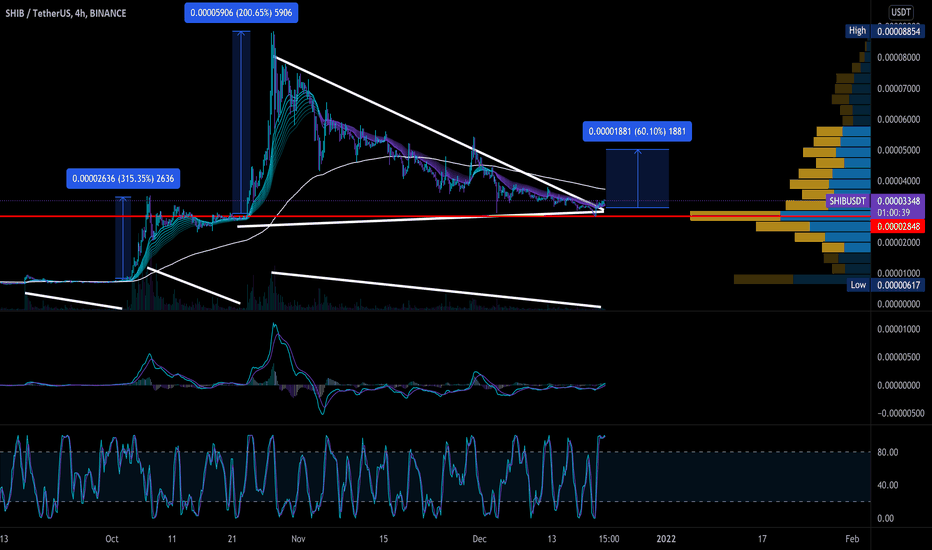Click the Nov time axis label
This screenshot has height=550, width=932.
(x=298, y=539)
